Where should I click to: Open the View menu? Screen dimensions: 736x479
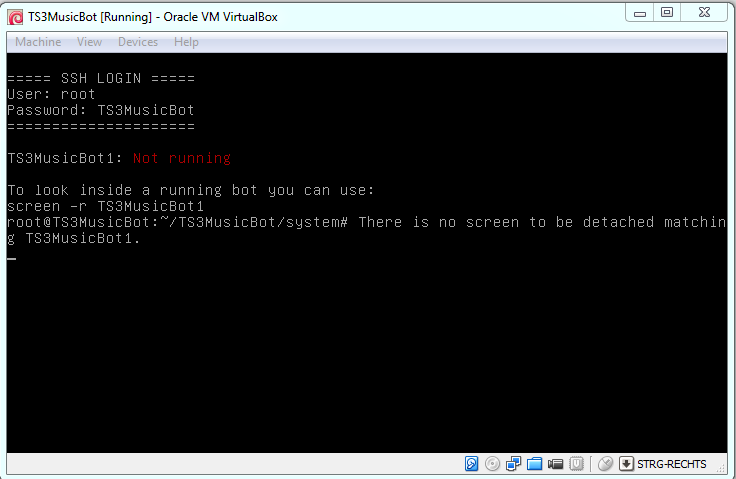(89, 42)
